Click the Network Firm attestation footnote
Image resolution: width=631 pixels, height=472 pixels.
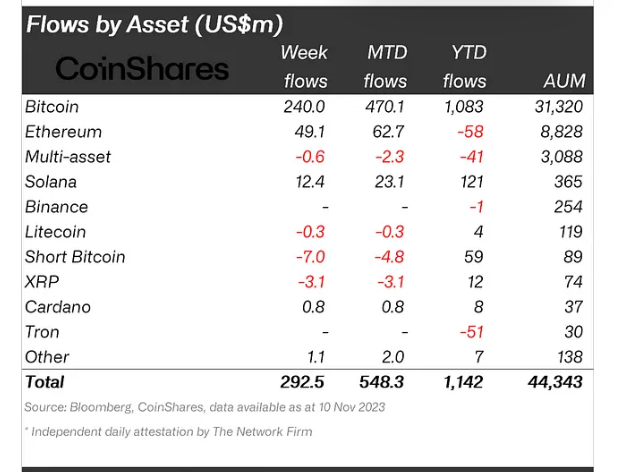click(x=169, y=431)
